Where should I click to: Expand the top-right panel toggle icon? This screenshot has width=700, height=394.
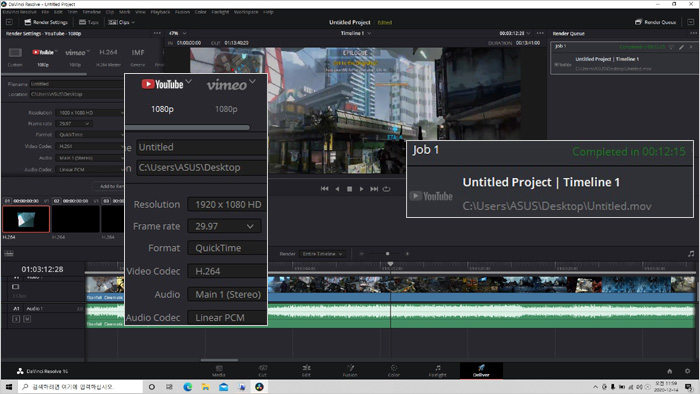[690, 22]
